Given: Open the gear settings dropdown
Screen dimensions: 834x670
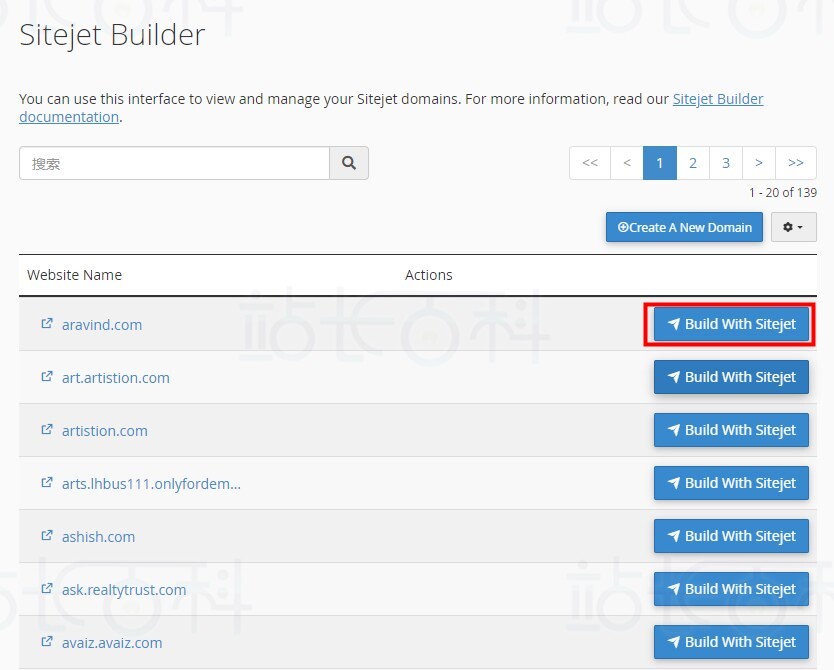Looking at the screenshot, I should [x=793, y=227].
